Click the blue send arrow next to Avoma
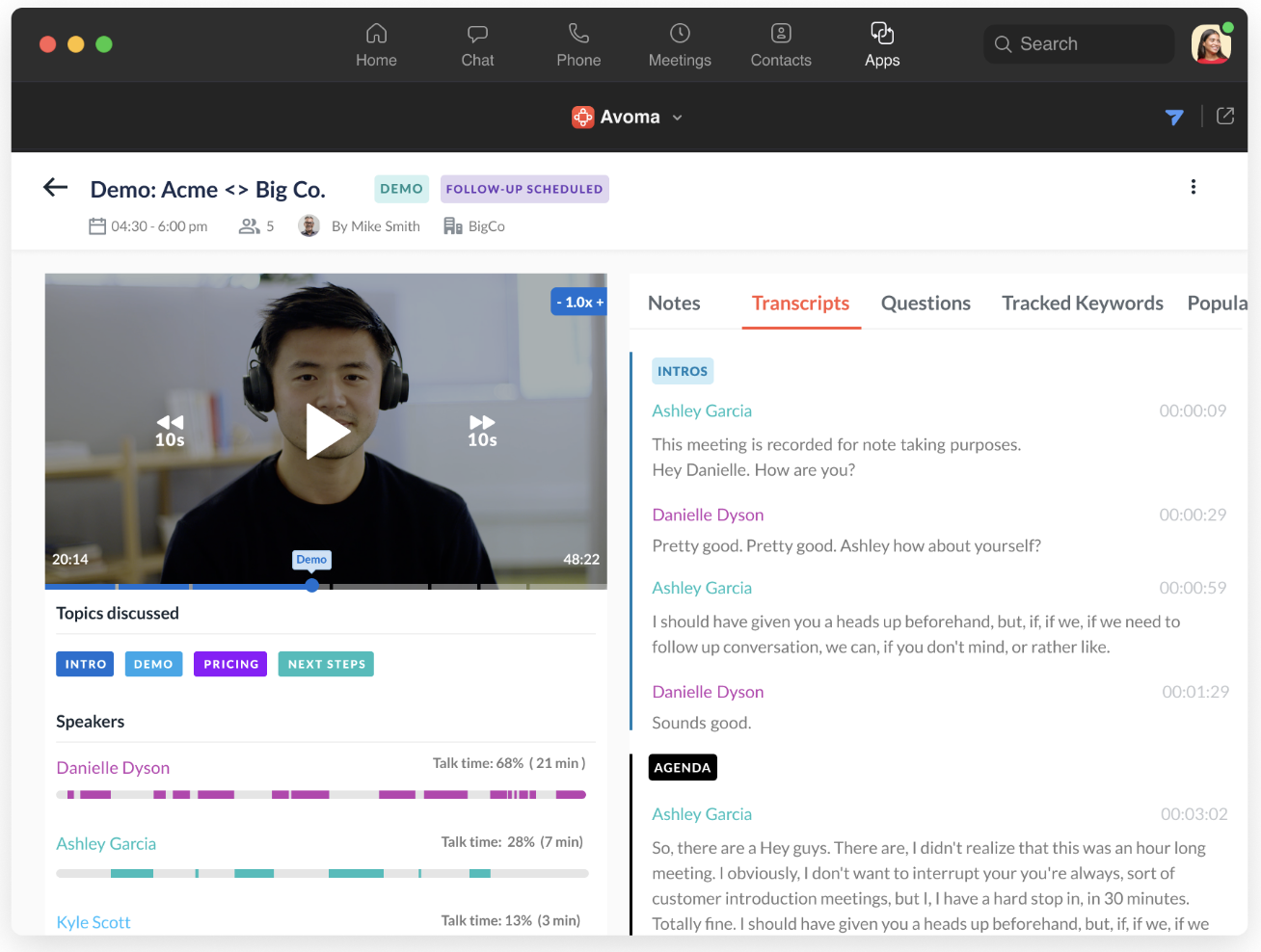Viewport: 1261px width, 952px height. [1174, 117]
